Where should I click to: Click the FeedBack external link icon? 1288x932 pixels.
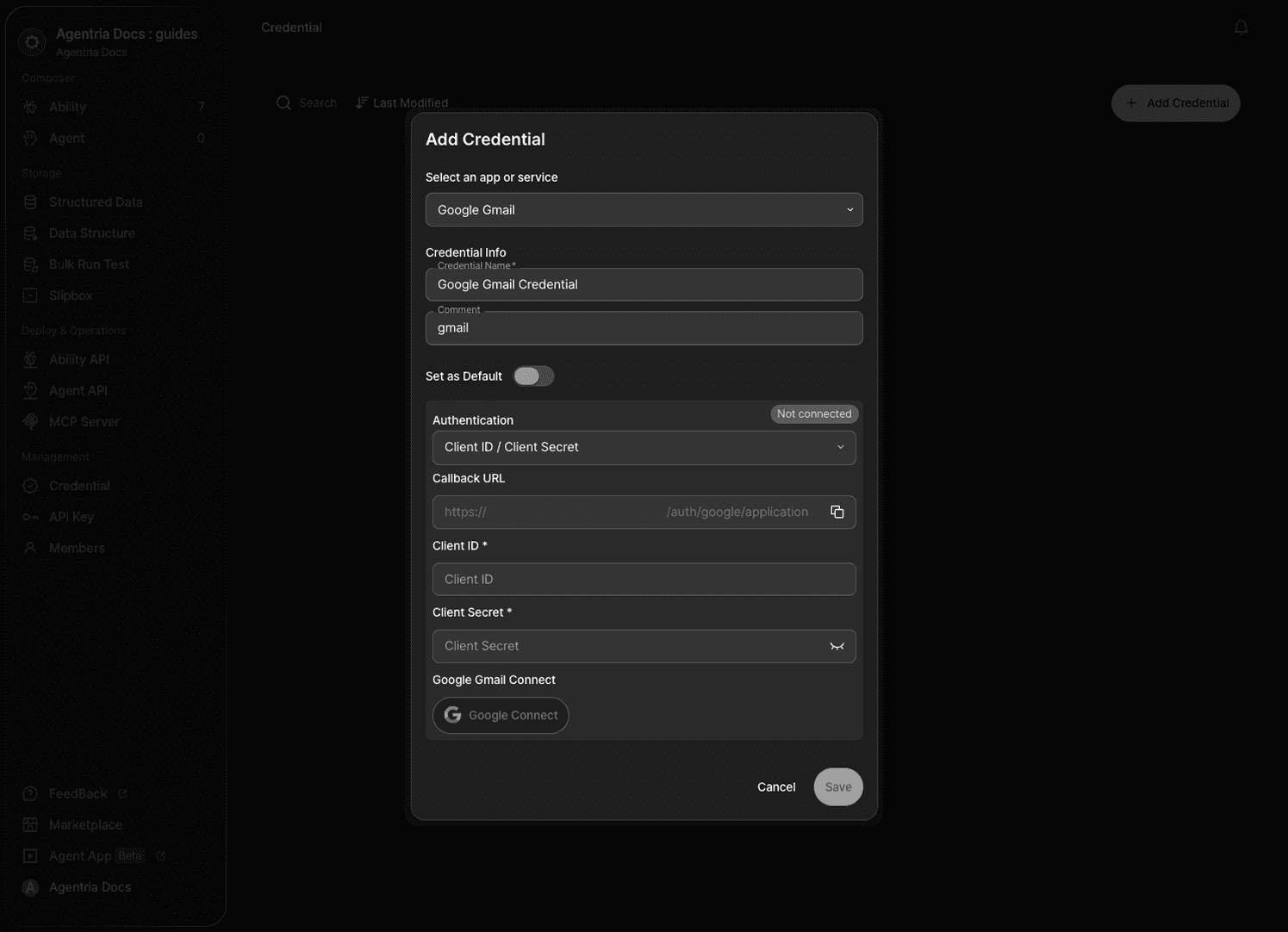pyautogui.click(x=122, y=793)
